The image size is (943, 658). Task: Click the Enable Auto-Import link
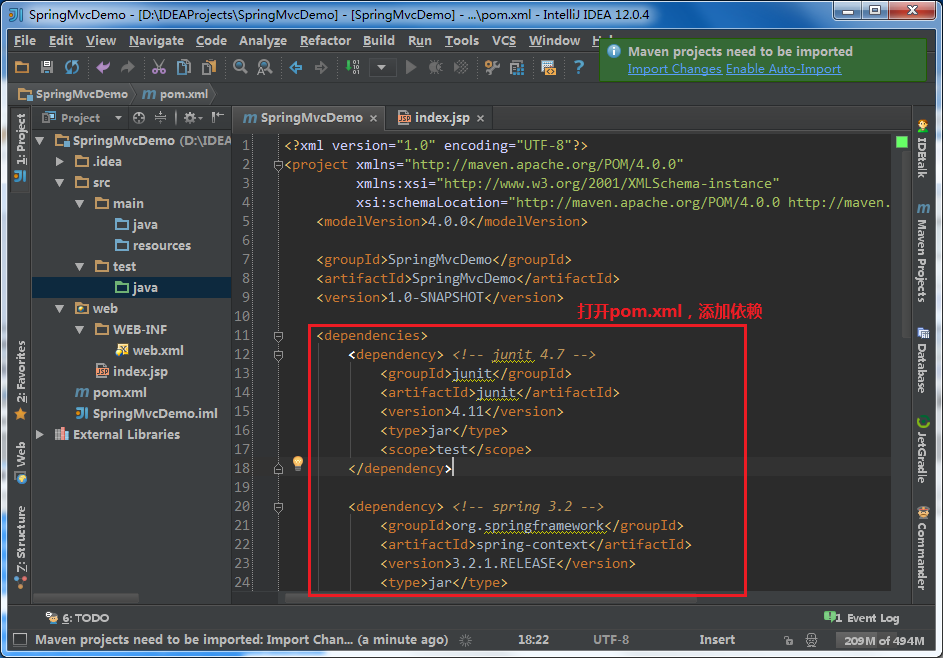[x=784, y=69]
